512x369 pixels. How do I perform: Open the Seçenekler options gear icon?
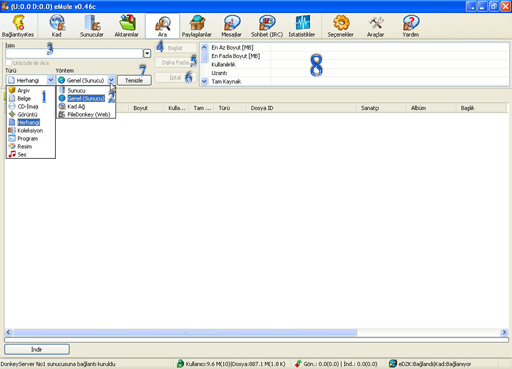click(x=341, y=26)
